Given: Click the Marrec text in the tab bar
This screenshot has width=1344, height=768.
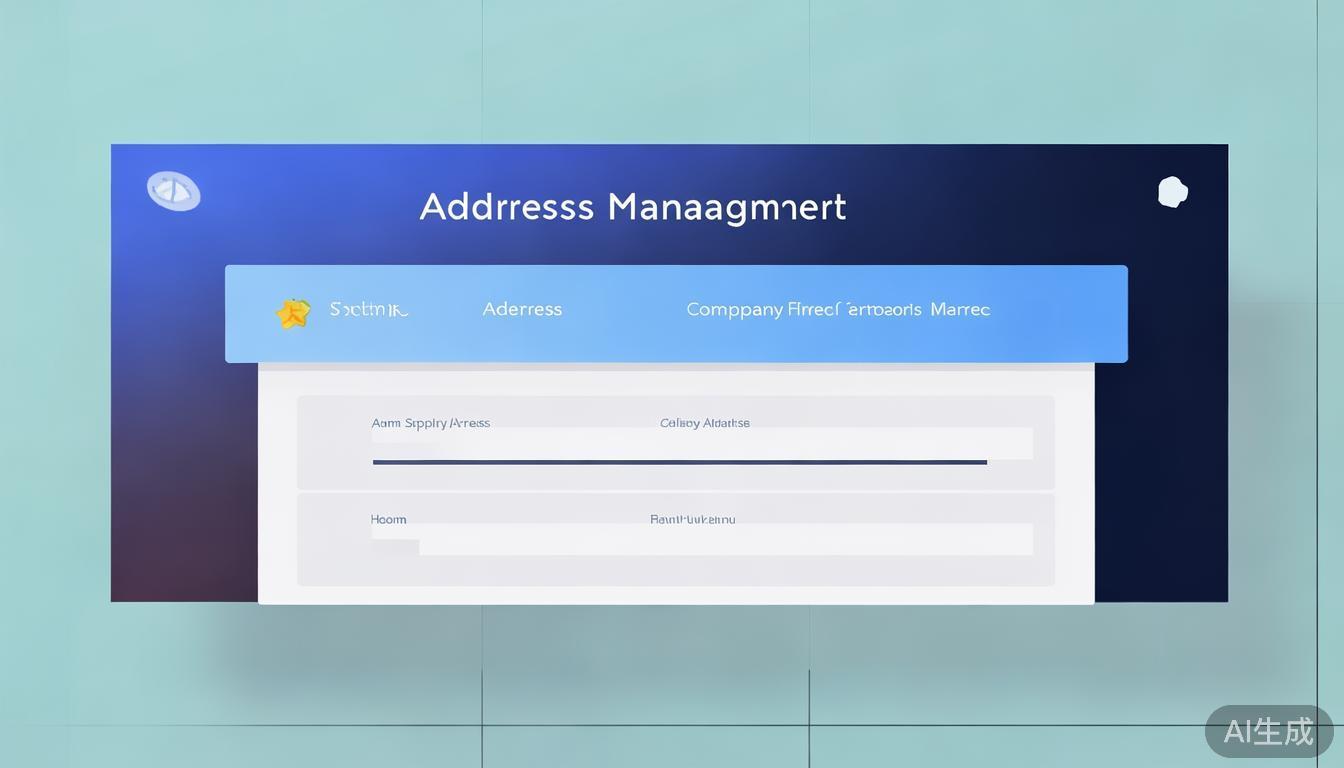Looking at the screenshot, I should coord(960,310).
